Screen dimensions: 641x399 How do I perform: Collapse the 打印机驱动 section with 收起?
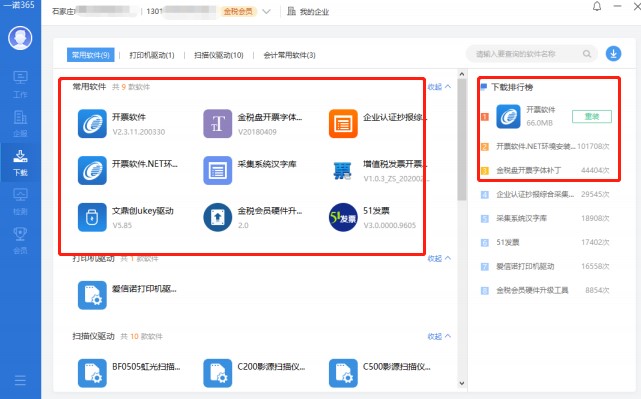(439, 258)
